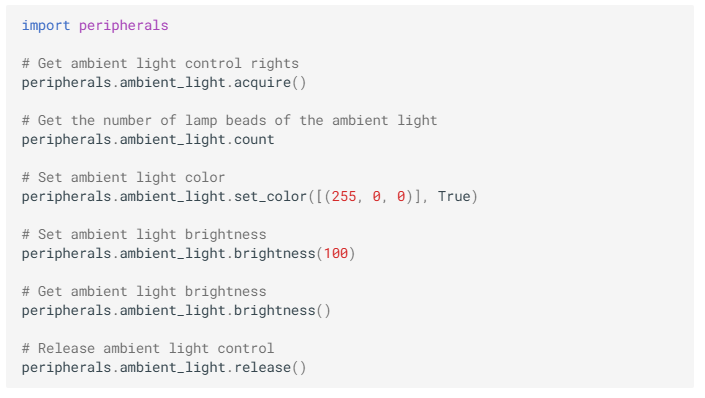Click the value 100 in brightness call
This screenshot has width=705, height=398.
tap(336, 254)
